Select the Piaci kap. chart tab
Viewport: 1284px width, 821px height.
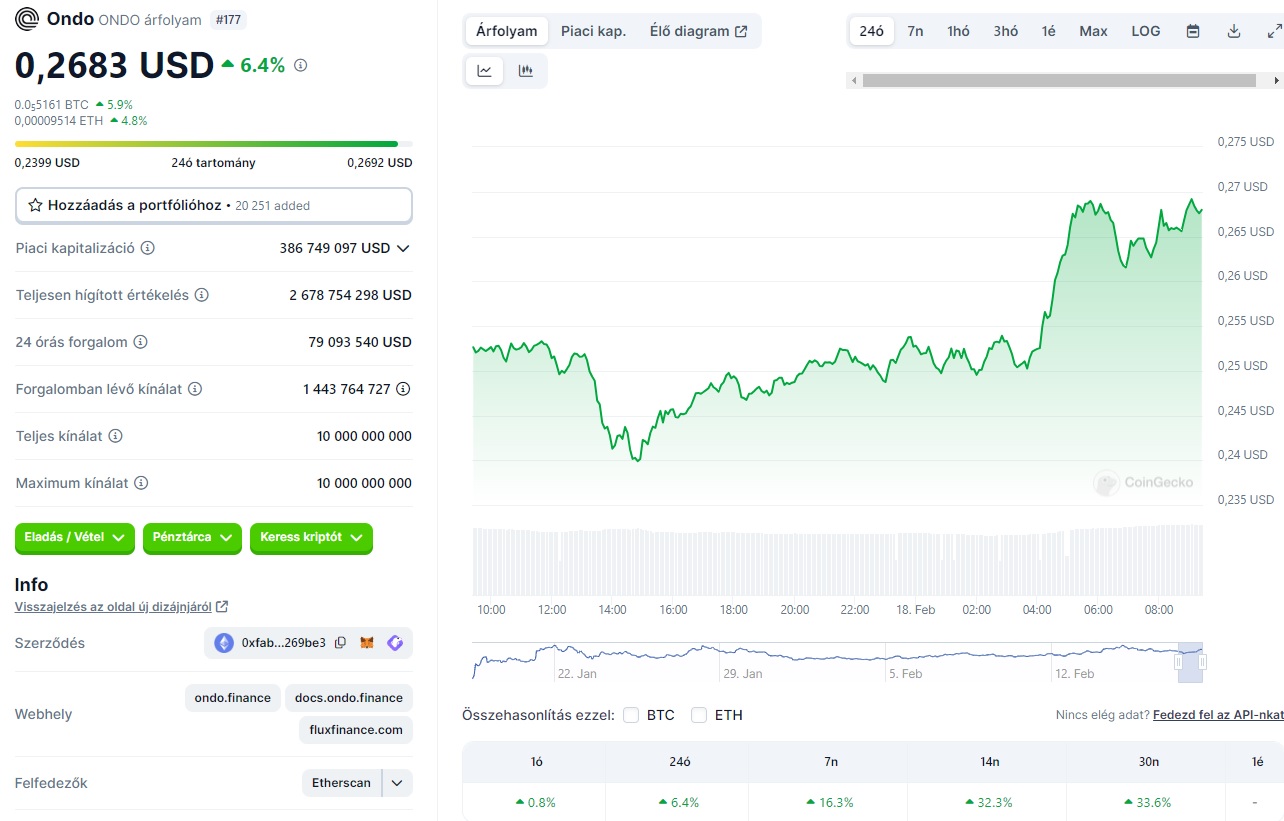point(593,31)
